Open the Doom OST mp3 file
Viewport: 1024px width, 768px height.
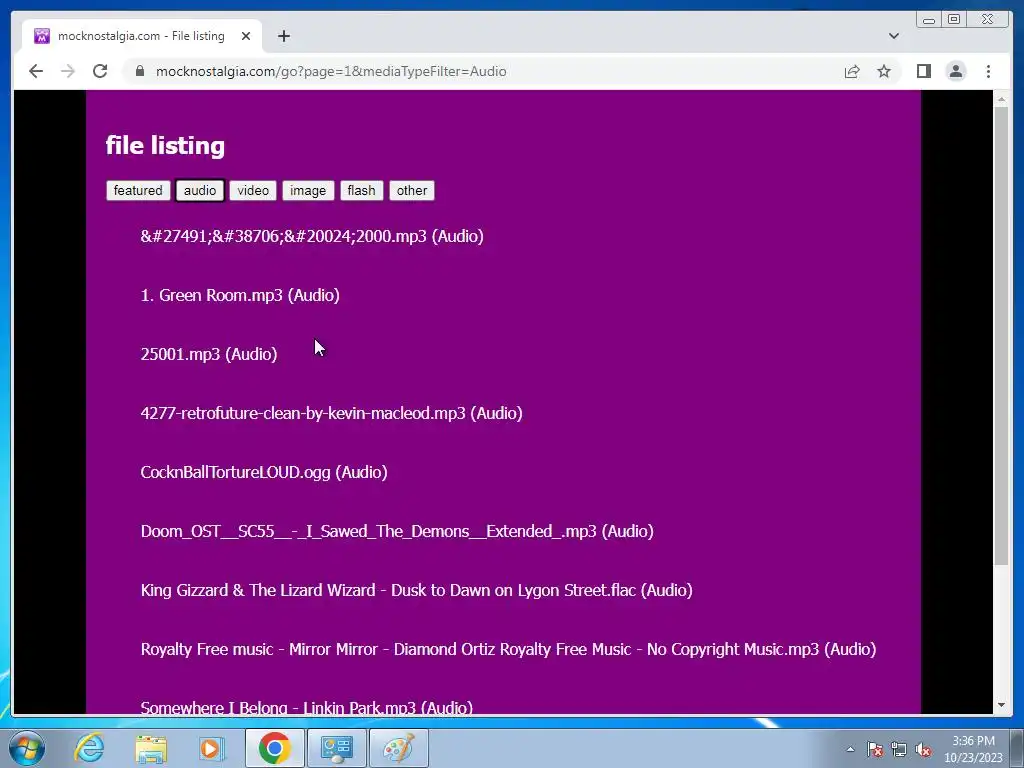point(397,531)
